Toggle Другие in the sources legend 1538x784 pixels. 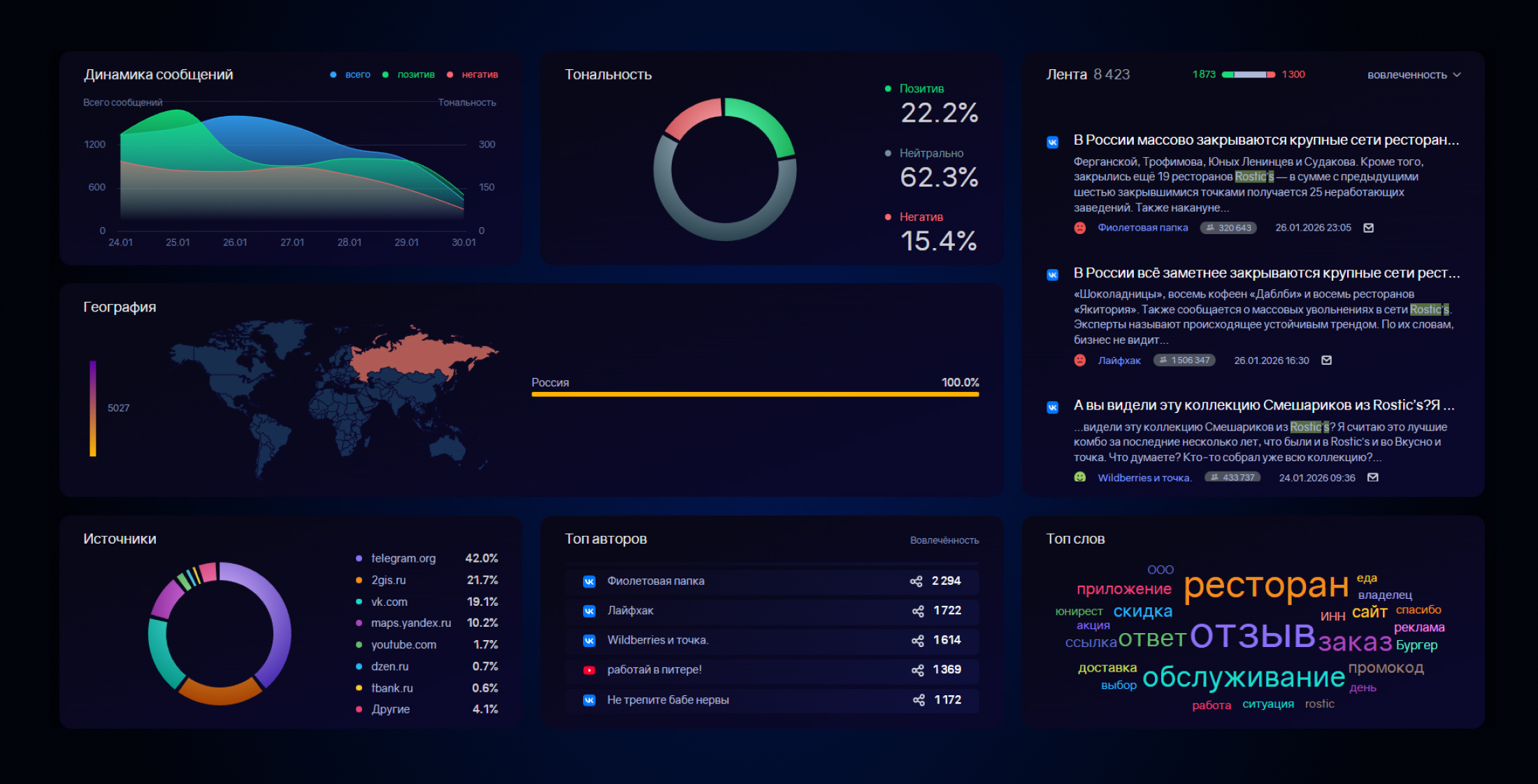[426, 709]
